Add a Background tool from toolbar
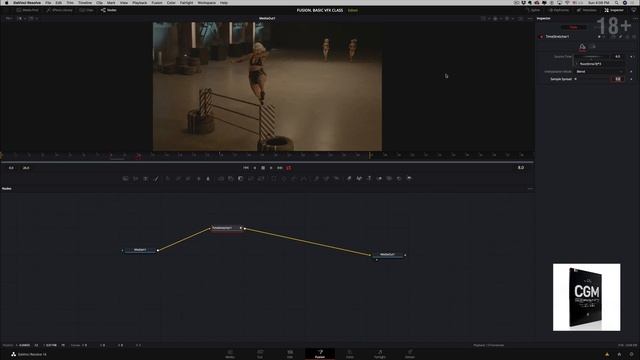The image size is (640, 360). coord(125,179)
